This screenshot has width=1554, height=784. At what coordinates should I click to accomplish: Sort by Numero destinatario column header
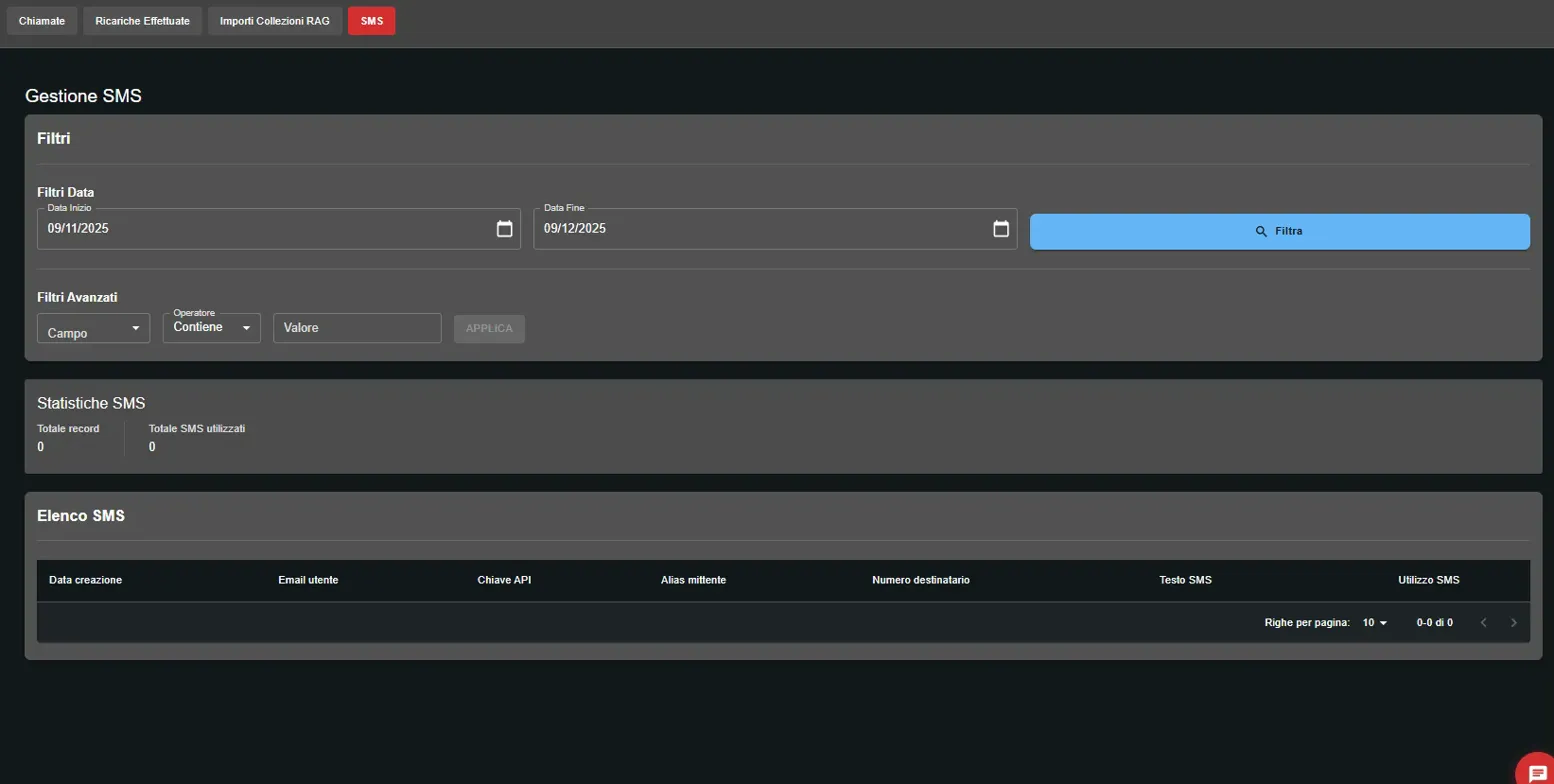click(920, 580)
